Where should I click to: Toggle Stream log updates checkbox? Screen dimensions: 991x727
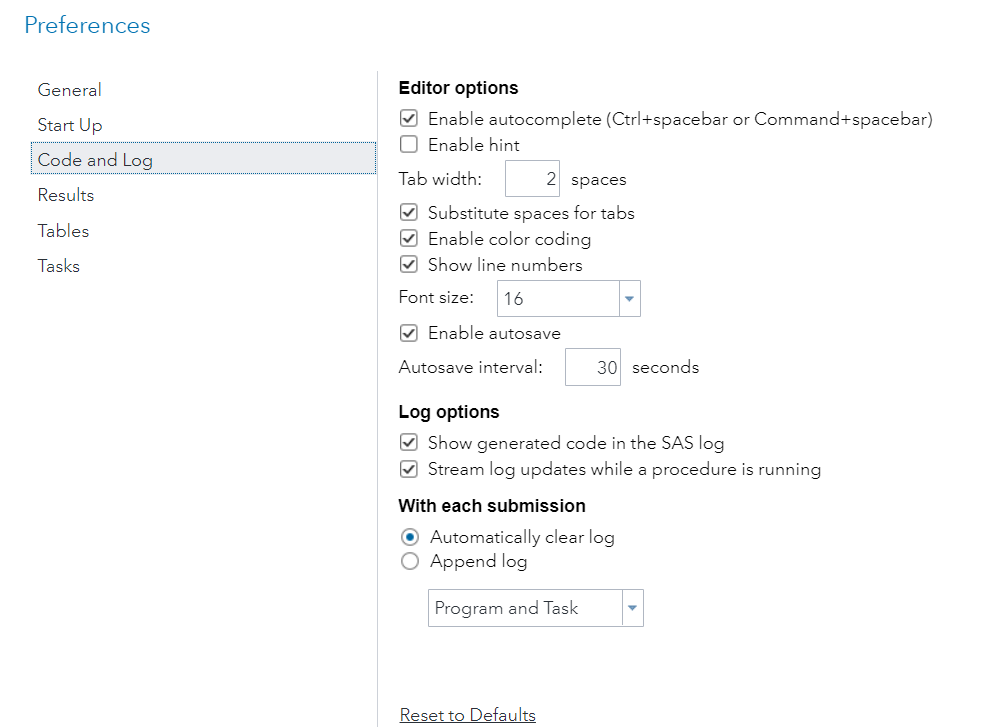point(409,469)
